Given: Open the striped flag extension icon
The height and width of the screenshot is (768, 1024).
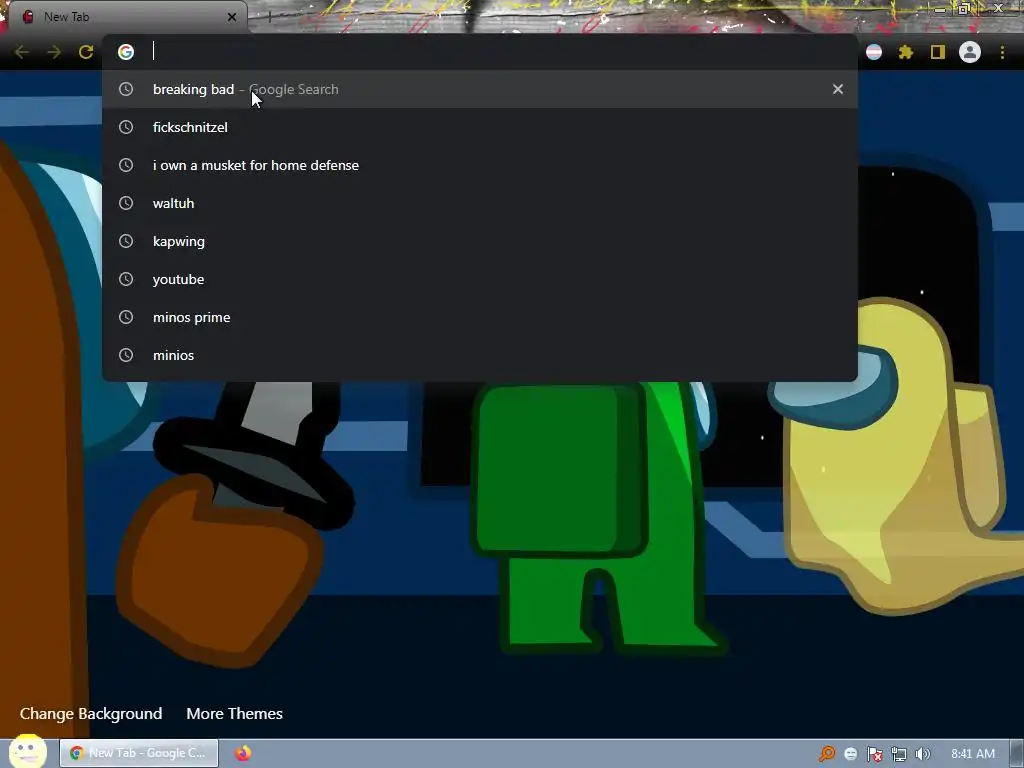Looking at the screenshot, I should 874,52.
